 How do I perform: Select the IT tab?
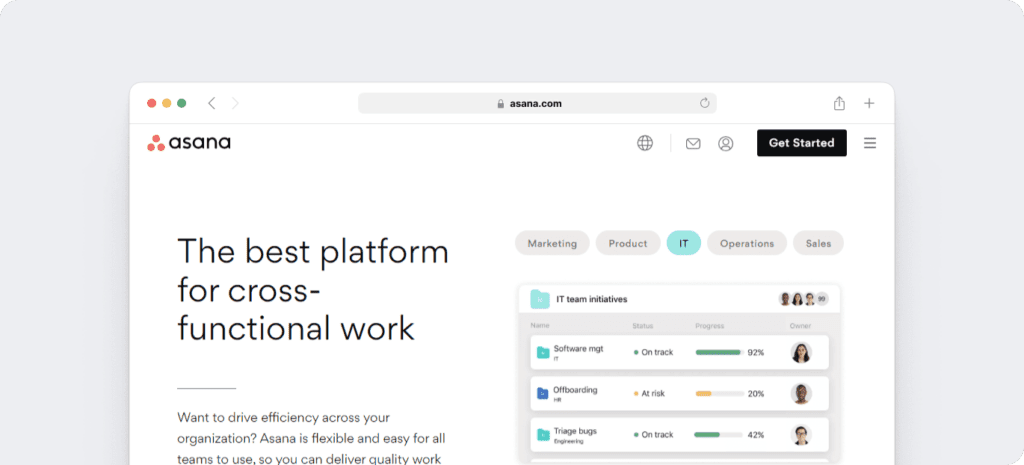click(x=684, y=243)
